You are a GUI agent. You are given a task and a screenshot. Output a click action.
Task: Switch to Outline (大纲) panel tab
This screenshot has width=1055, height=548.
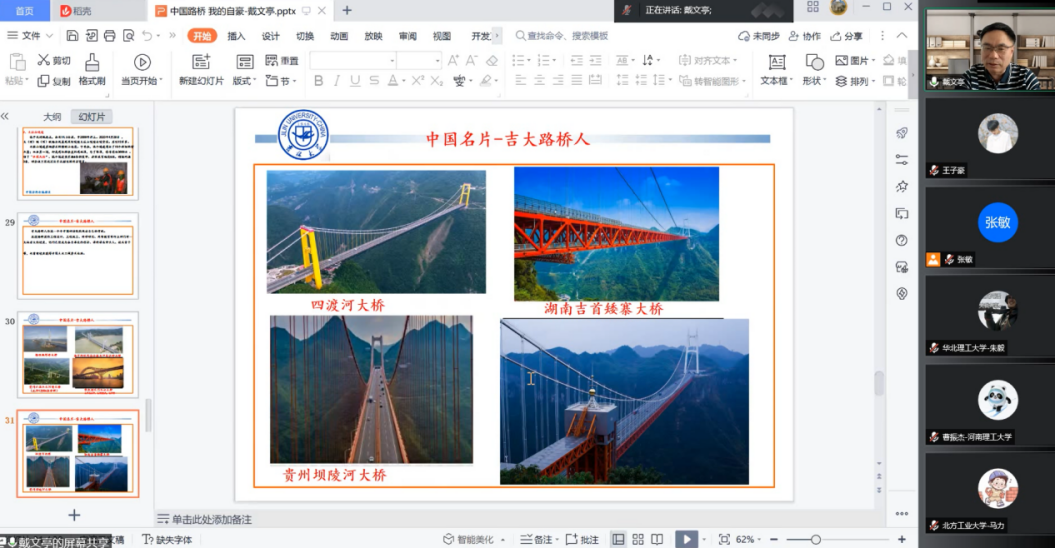click(51, 117)
